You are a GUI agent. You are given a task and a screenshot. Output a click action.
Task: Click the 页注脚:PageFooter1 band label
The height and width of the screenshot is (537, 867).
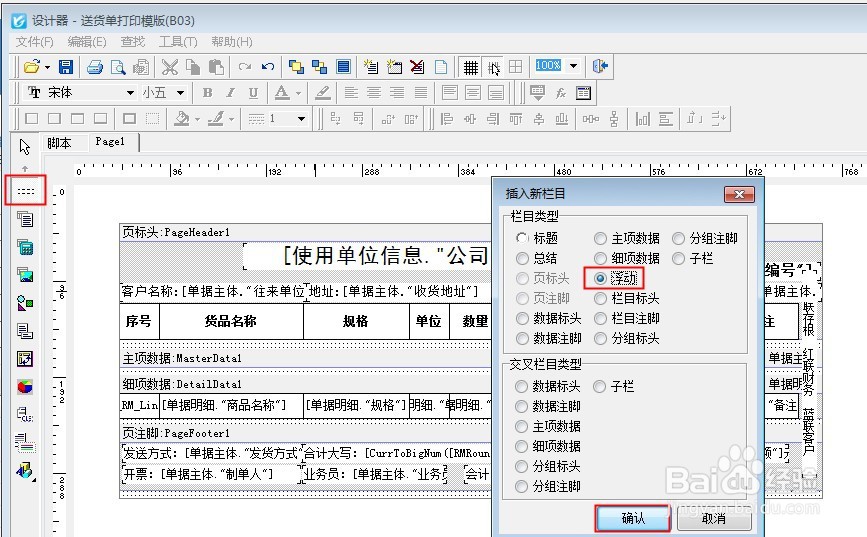click(176, 433)
